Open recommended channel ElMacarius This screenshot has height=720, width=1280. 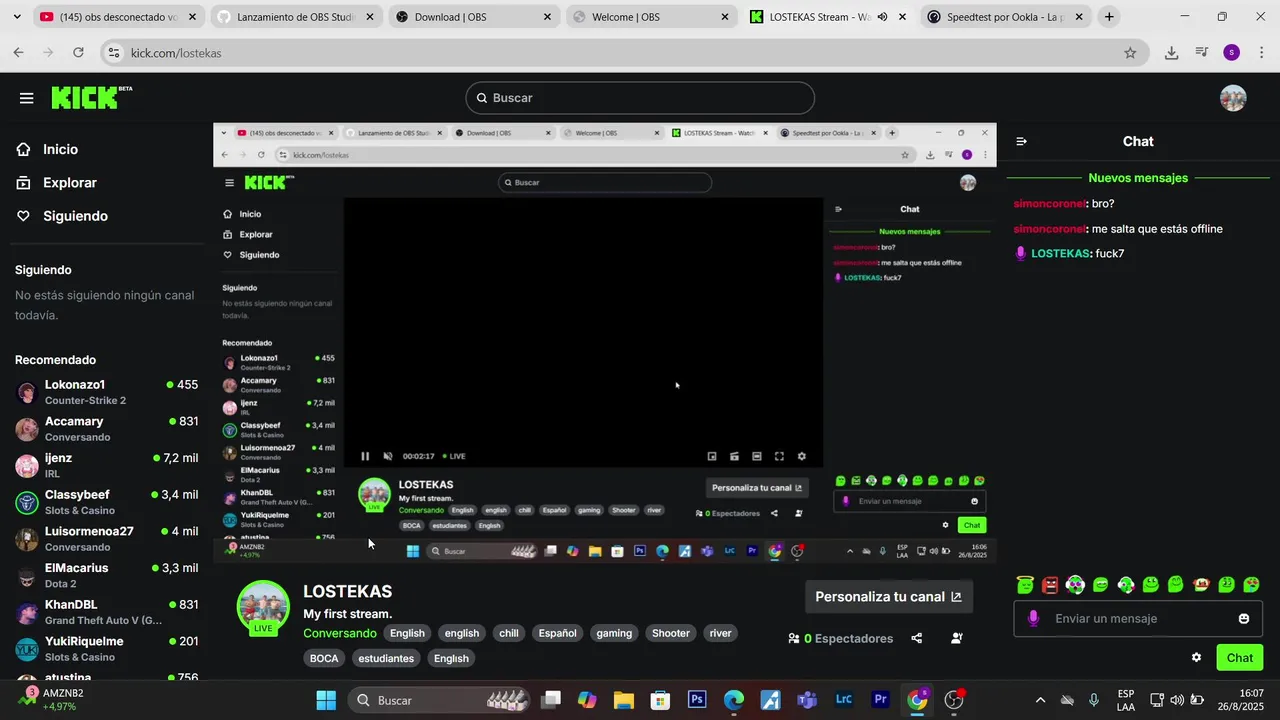[x=106, y=575]
